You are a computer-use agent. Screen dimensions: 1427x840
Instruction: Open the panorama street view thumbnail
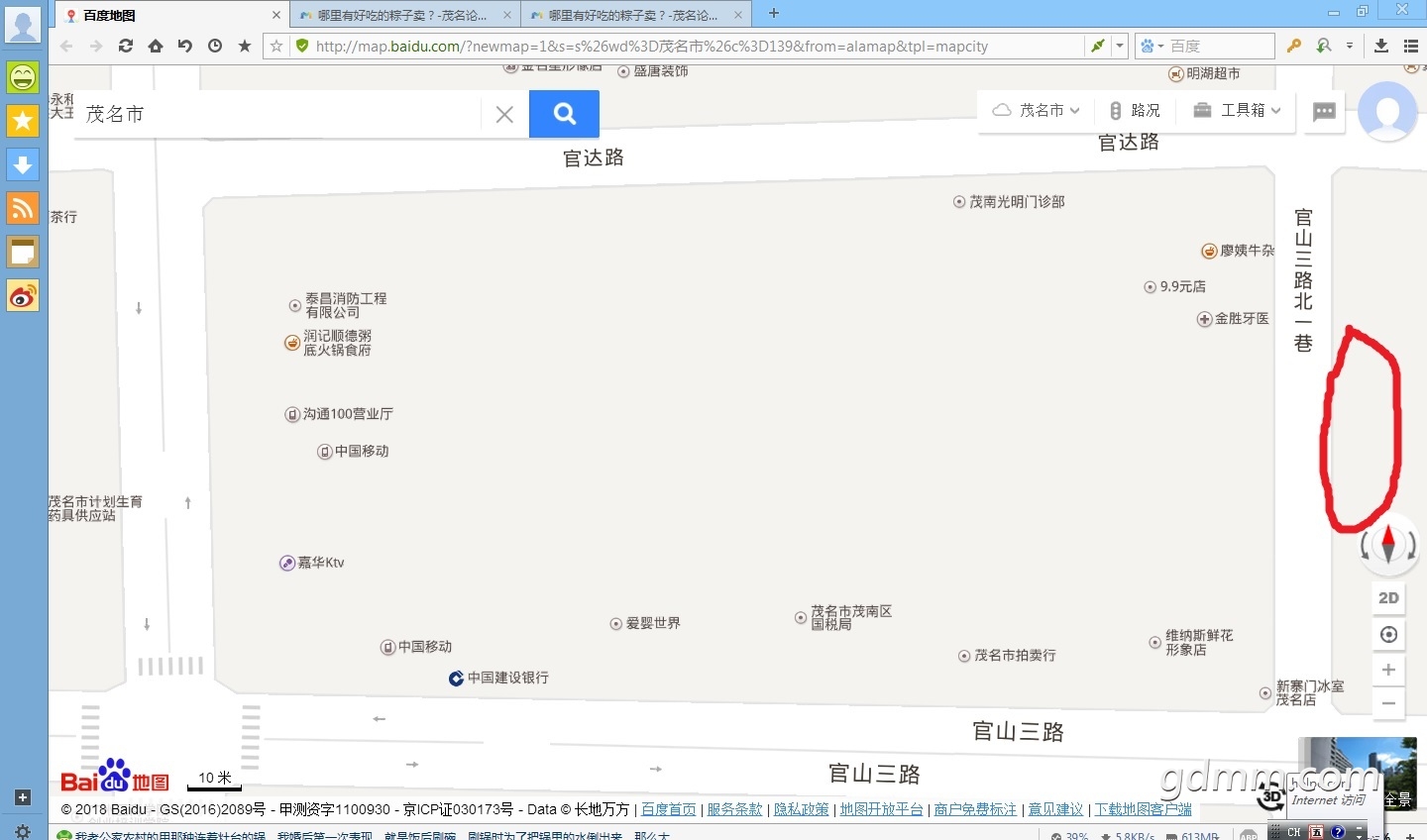1357,775
